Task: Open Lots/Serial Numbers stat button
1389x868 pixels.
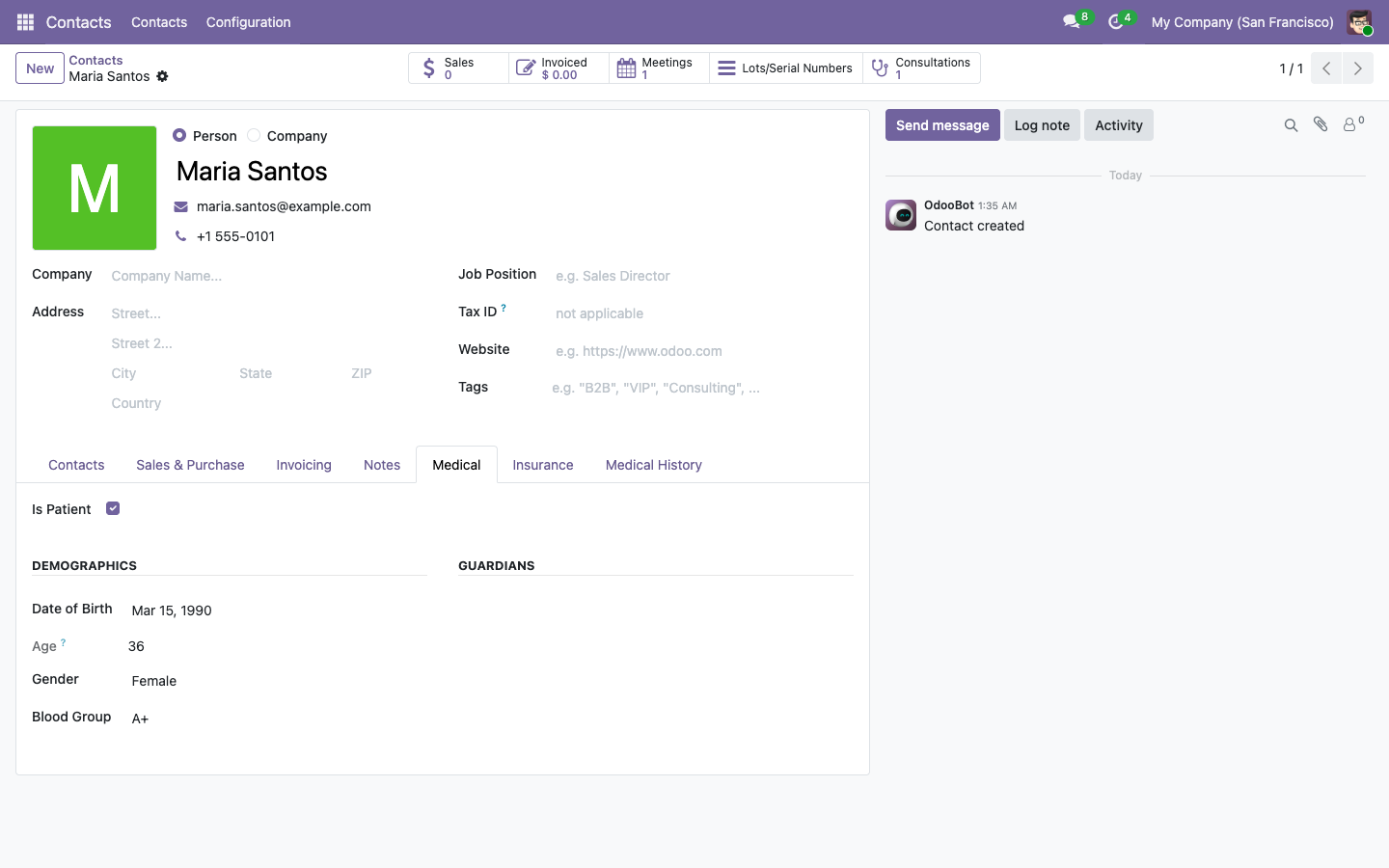Action: pyautogui.click(x=786, y=68)
